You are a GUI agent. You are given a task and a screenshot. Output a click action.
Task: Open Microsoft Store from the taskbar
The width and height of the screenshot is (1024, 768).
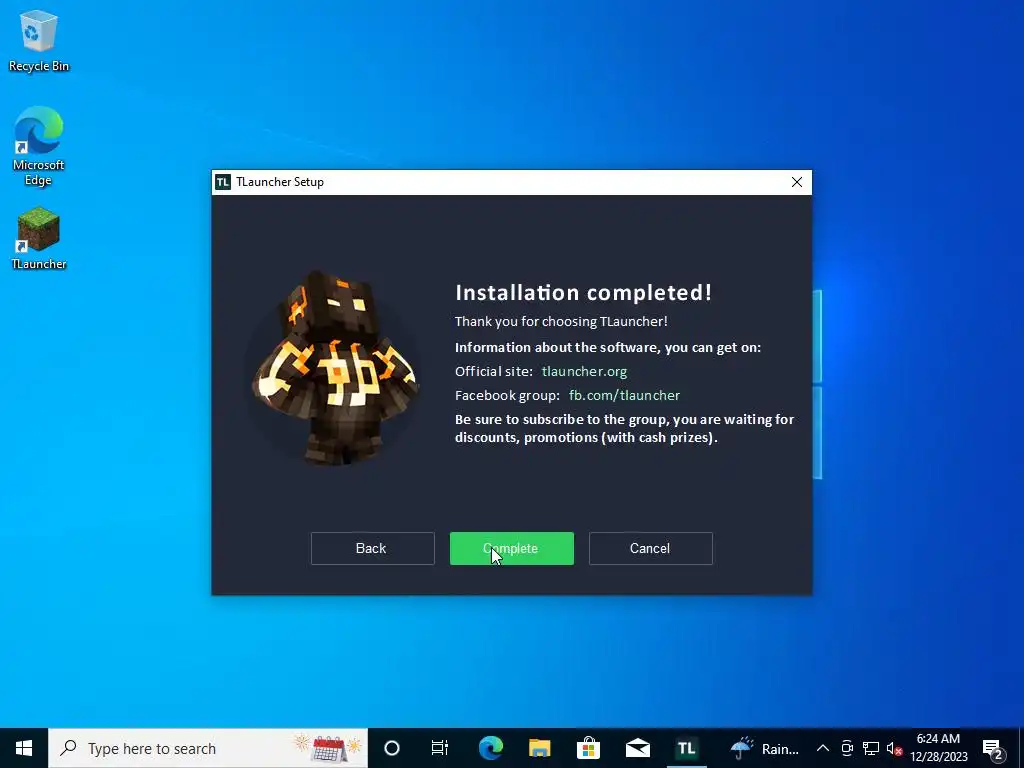(588, 748)
